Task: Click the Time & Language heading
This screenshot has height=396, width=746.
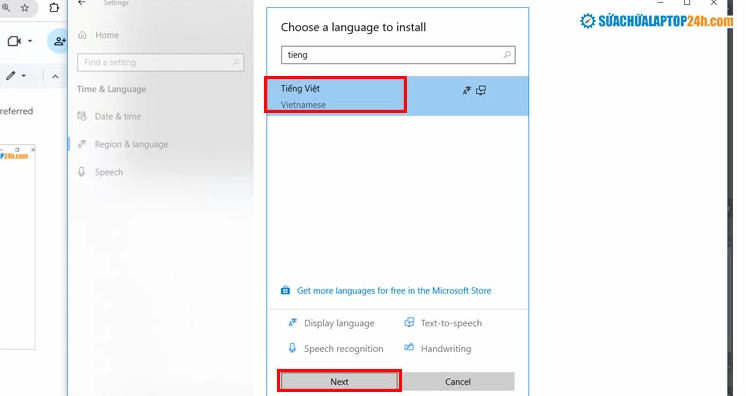Action: pyautogui.click(x=111, y=89)
